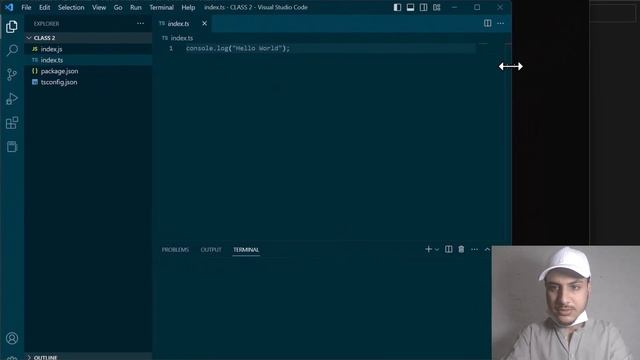Create a new terminal with plus icon
Image resolution: width=640 pixels, height=360 pixels.
428,249
